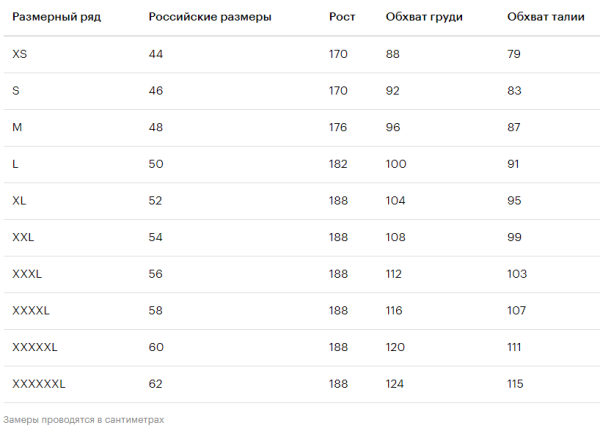Click the L size label
The image size is (600, 428).
16,164
